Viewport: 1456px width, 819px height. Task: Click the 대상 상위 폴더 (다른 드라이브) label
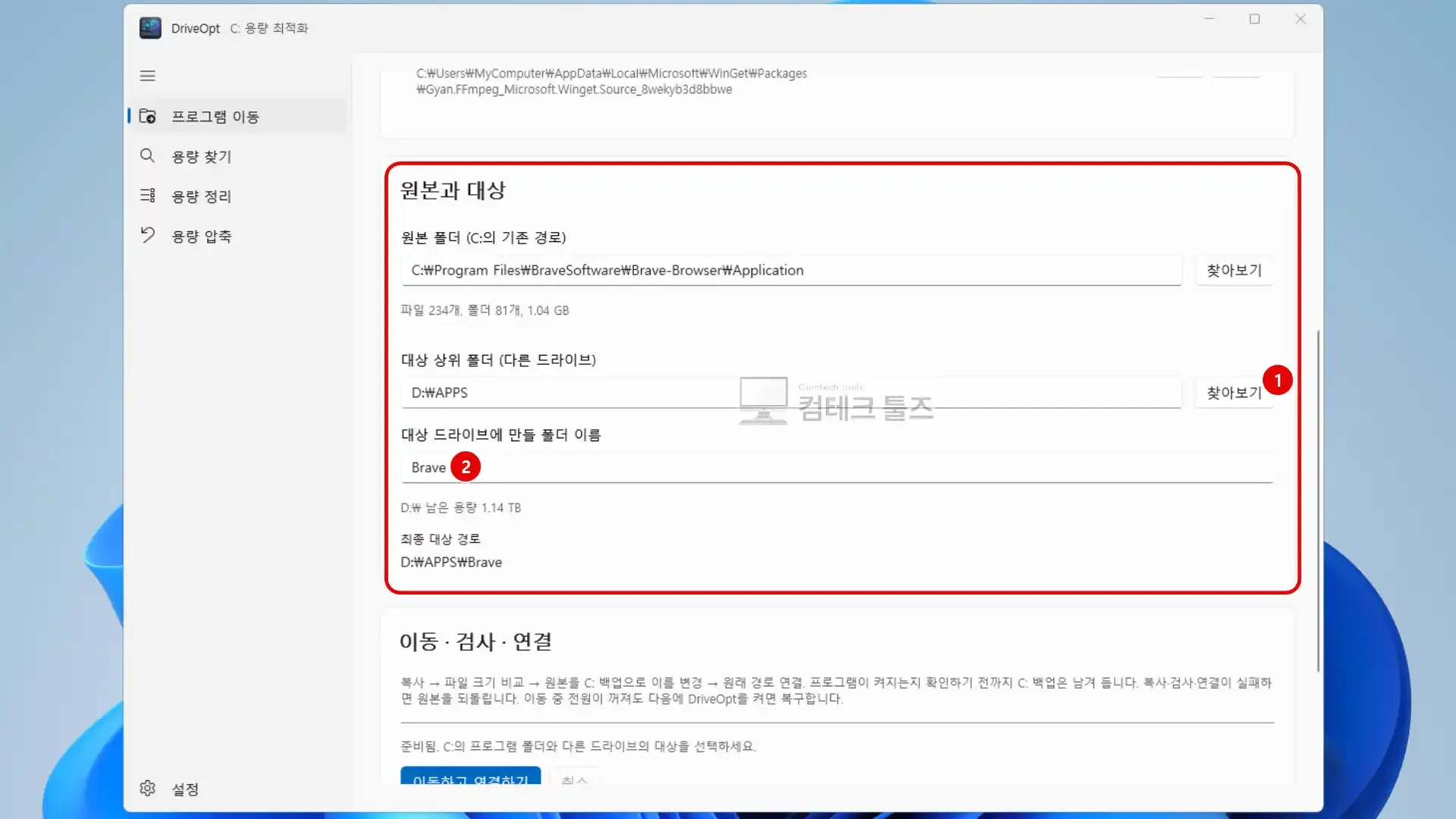(x=498, y=359)
